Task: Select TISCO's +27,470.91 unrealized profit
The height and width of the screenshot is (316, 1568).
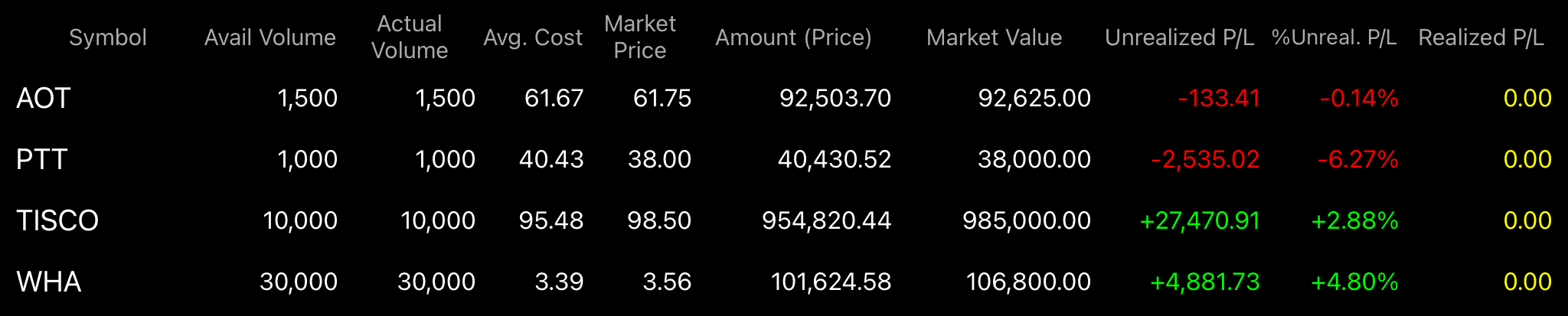Action: coord(1200,220)
